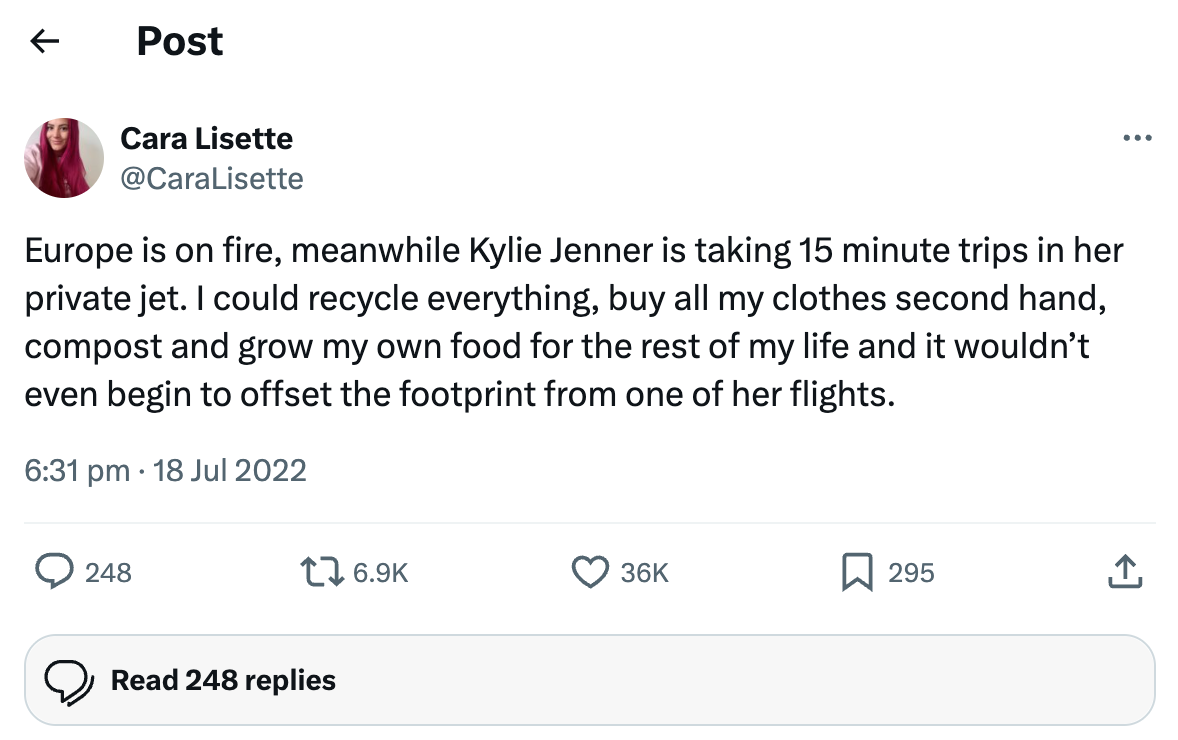This screenshot has height=740, width=1178.
Task: Click the 6:31 pm time text
Action: [76, 470]
